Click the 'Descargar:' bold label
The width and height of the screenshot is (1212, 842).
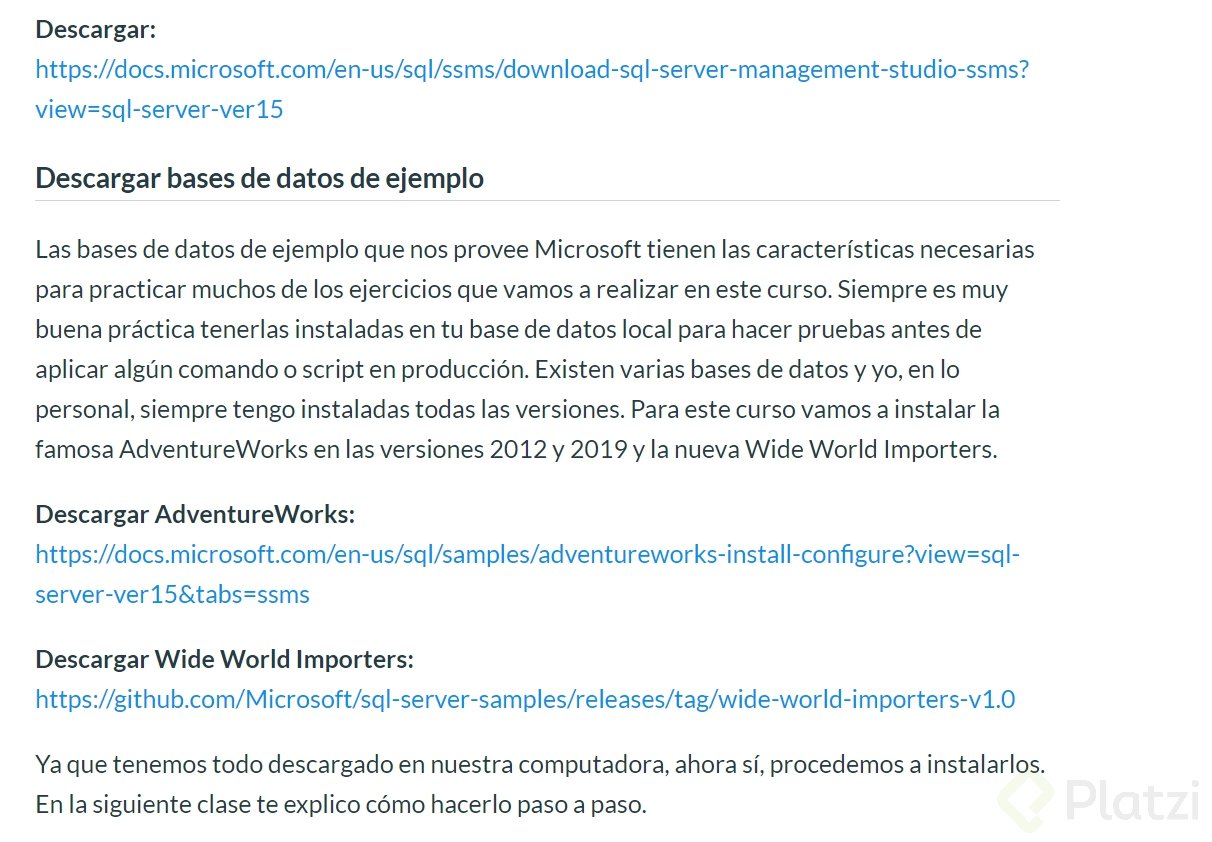(x=96, y=29)
